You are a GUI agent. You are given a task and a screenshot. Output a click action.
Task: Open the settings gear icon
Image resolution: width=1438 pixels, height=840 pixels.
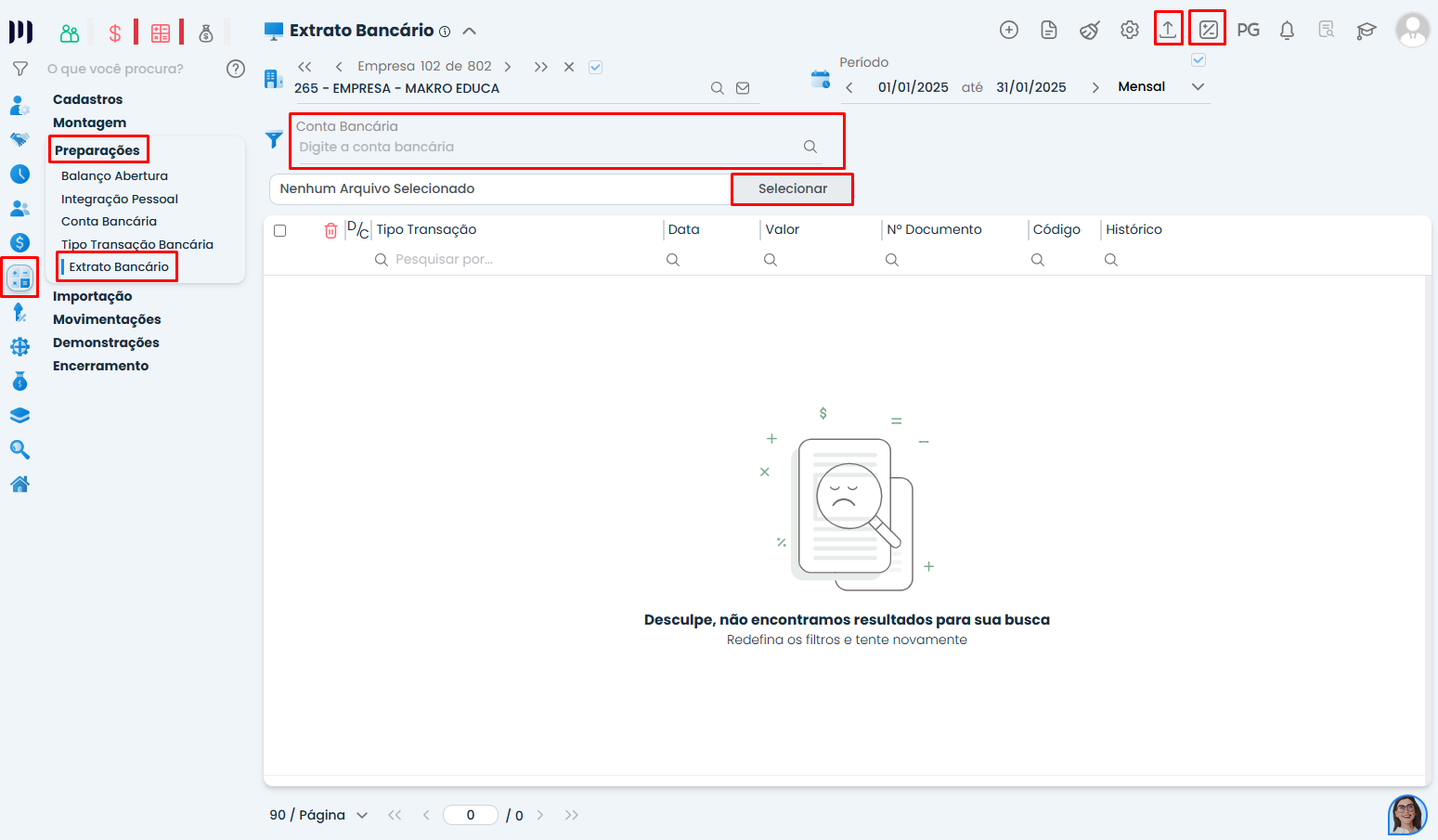[1129, 30]
